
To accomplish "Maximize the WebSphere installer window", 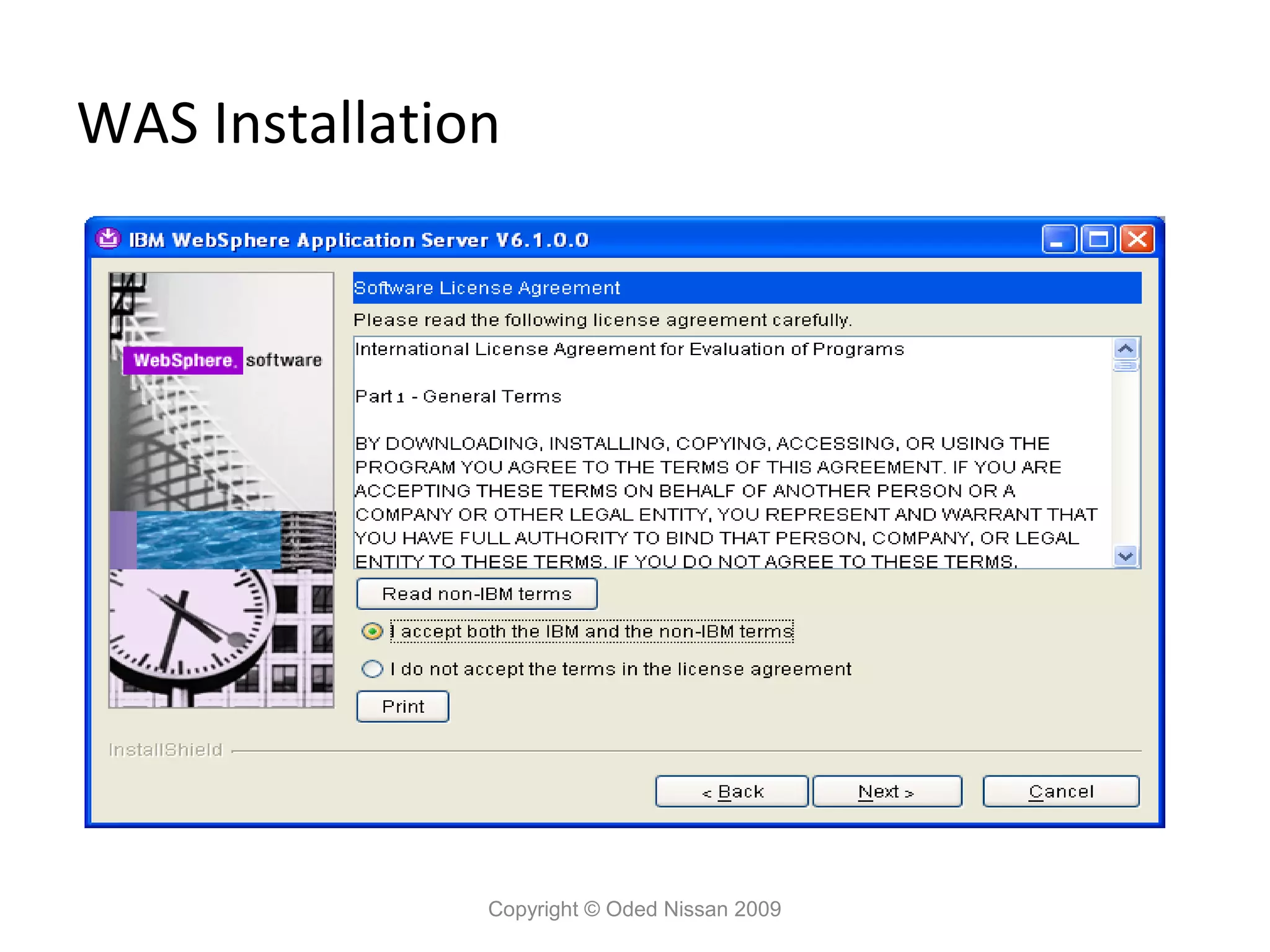I will 1098,239.
